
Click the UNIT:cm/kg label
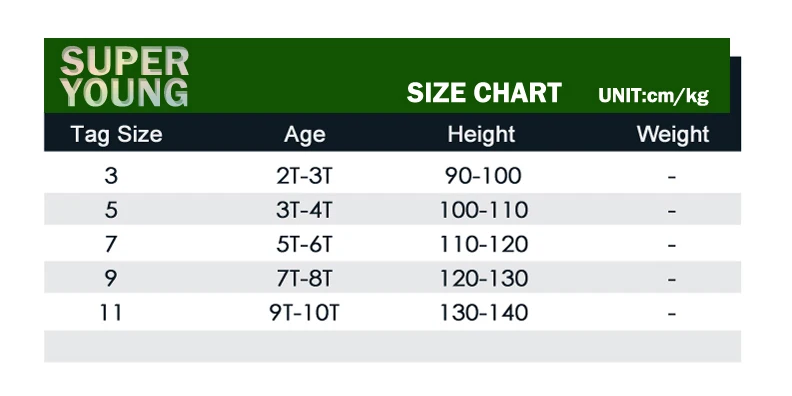point(654,95)
